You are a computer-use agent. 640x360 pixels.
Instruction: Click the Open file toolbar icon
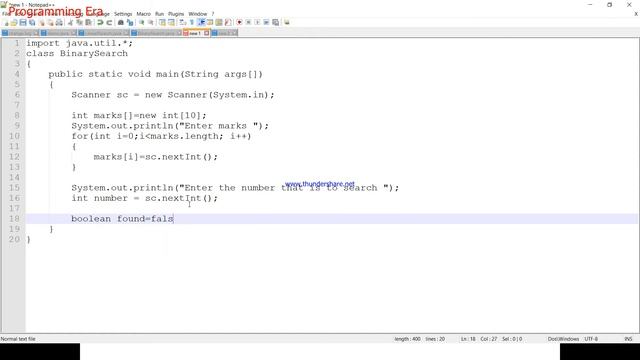pyautogui.click(x=14, y=22)
